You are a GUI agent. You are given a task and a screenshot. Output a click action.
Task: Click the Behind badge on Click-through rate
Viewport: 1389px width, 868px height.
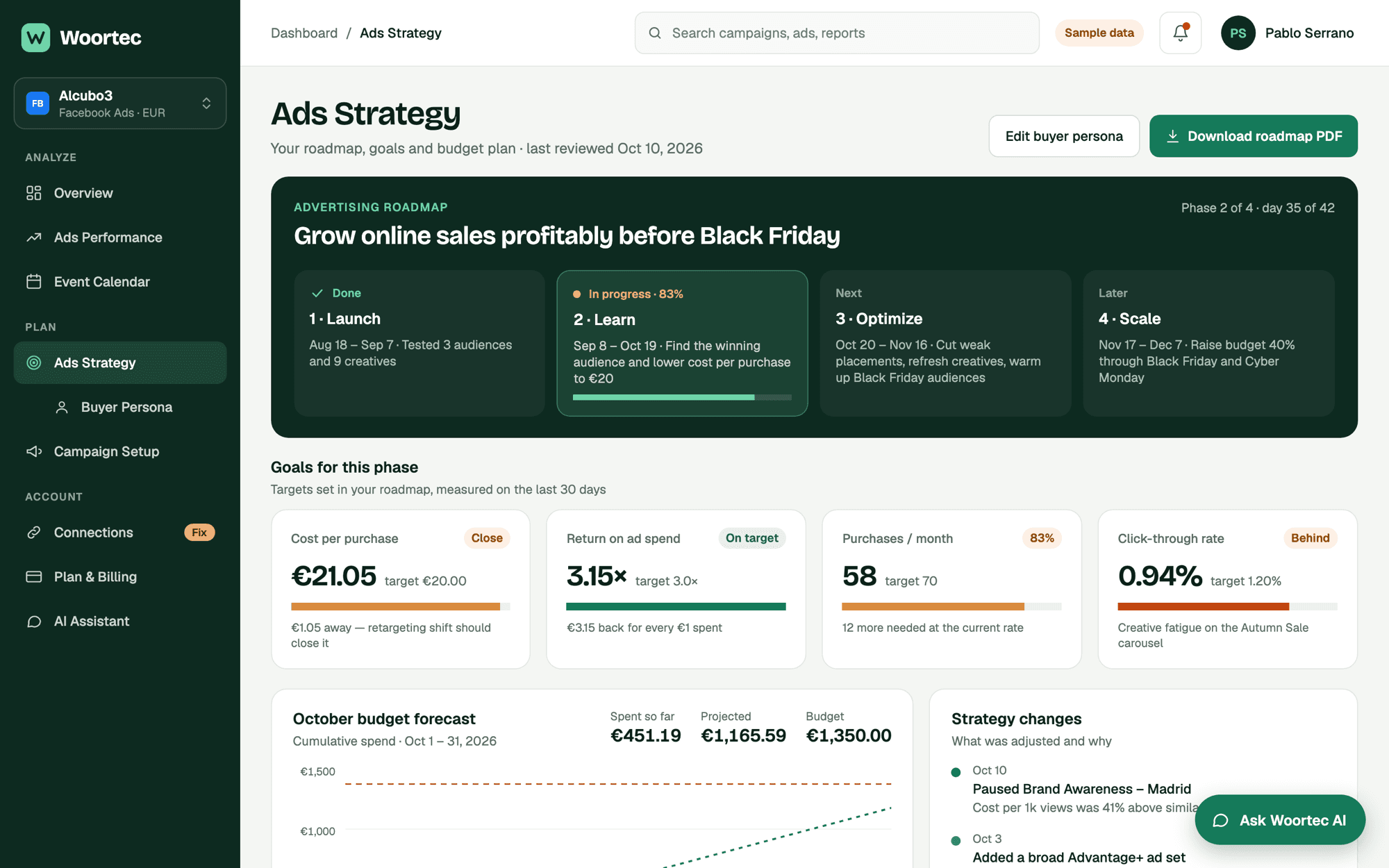tap(1310, 538)
